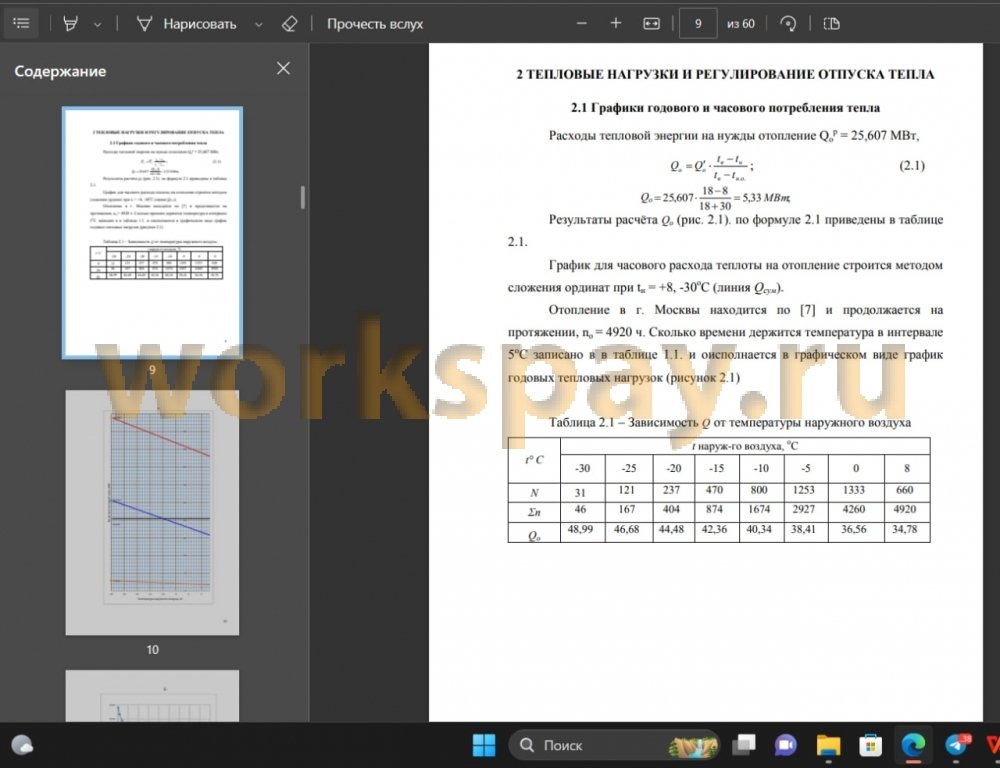Click the chapter heading "2 ТЕПЛОВЫЕ НАГРУЗКИ"
The image size is (1000, 768).
tap(725, 75)
